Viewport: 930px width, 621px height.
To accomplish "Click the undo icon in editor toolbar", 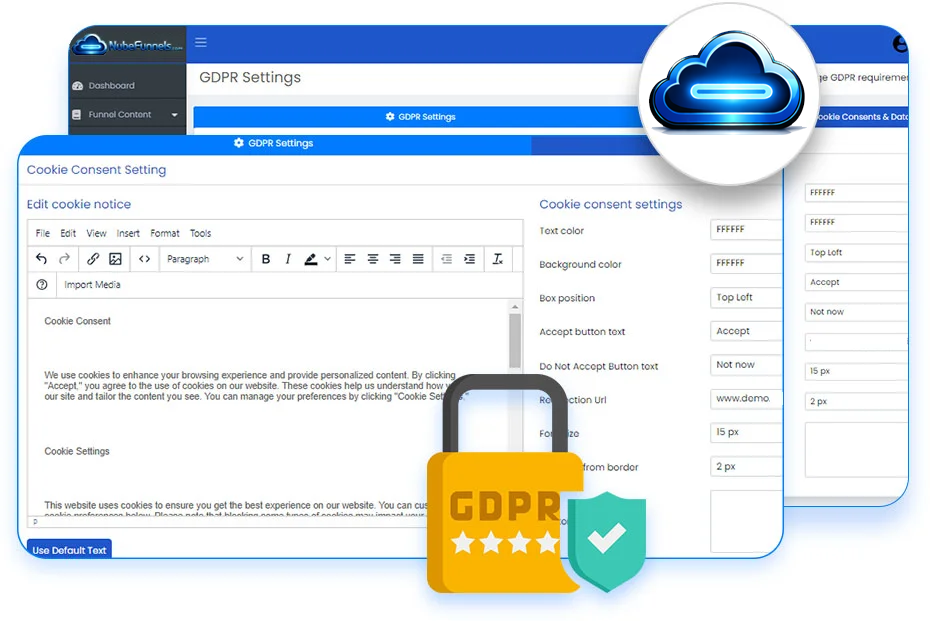I will tap(41, 259).
